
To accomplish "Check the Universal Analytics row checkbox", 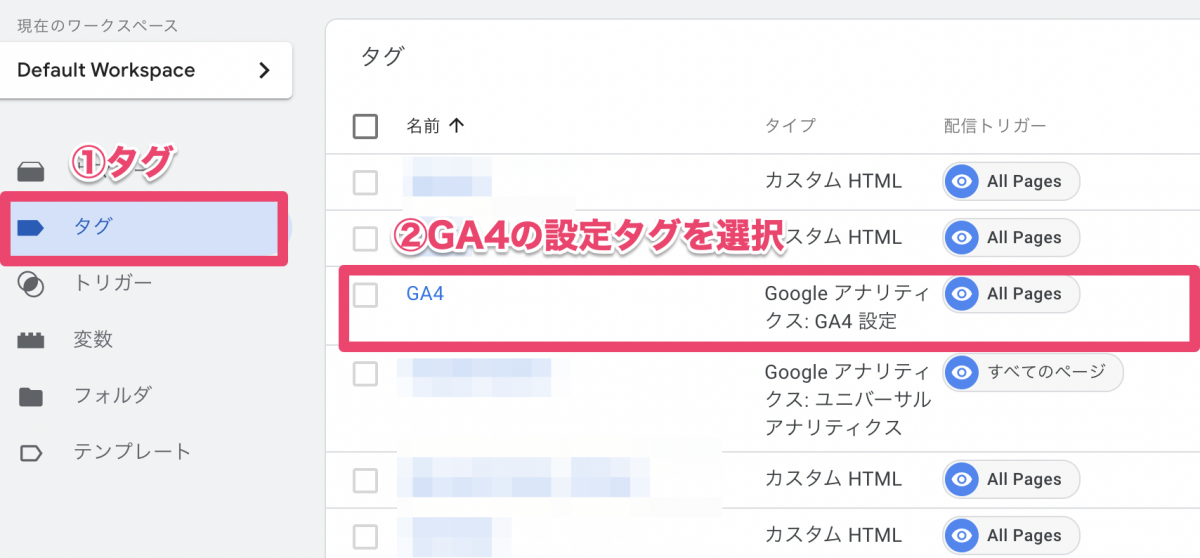I will click(x=366, y=373).
